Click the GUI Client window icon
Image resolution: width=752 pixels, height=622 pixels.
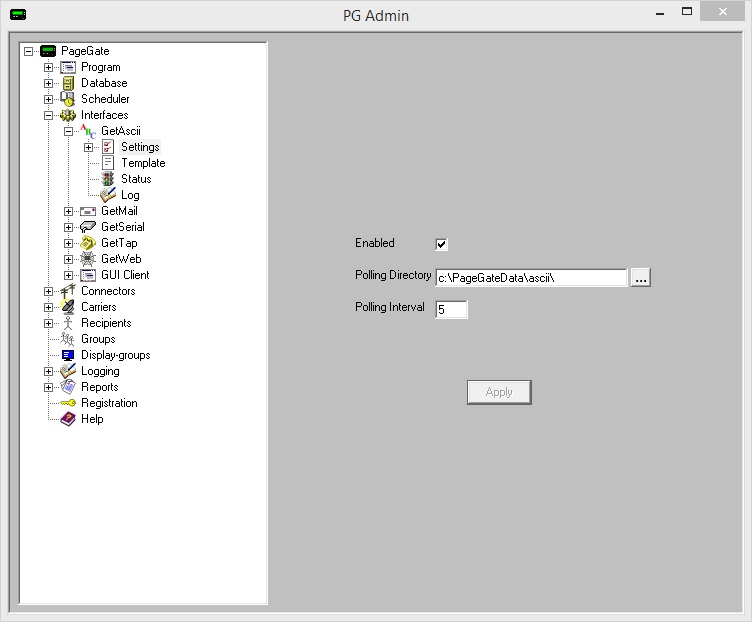88,275
